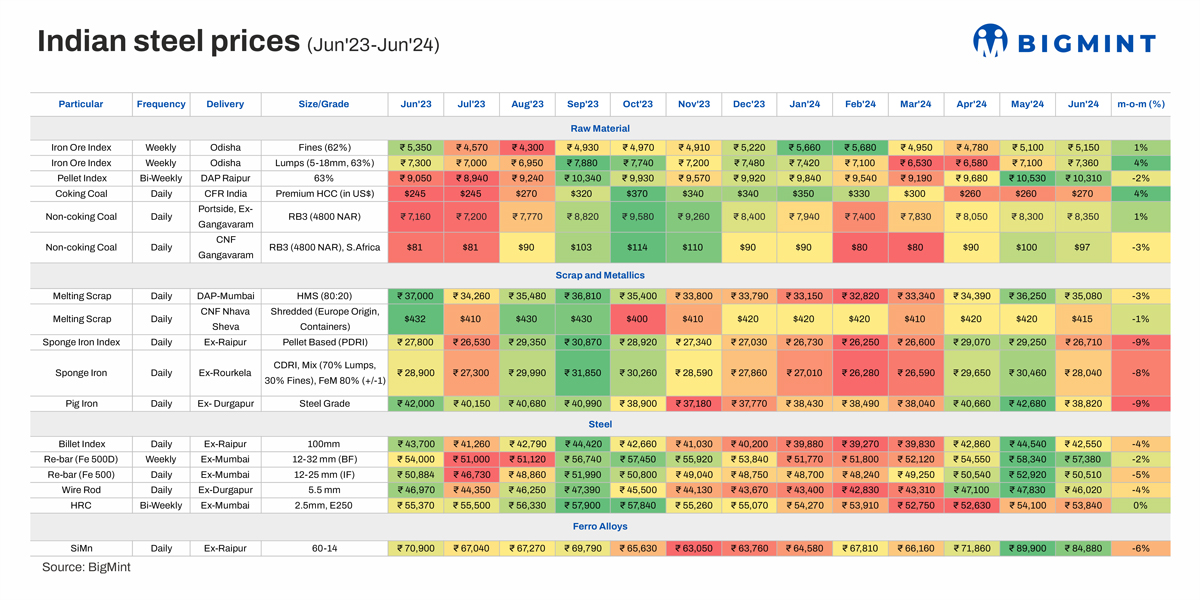The height and width of the screenshot is (600, 1200).
Task: Click the Jun'23 column header
Action: pos(416,104)
